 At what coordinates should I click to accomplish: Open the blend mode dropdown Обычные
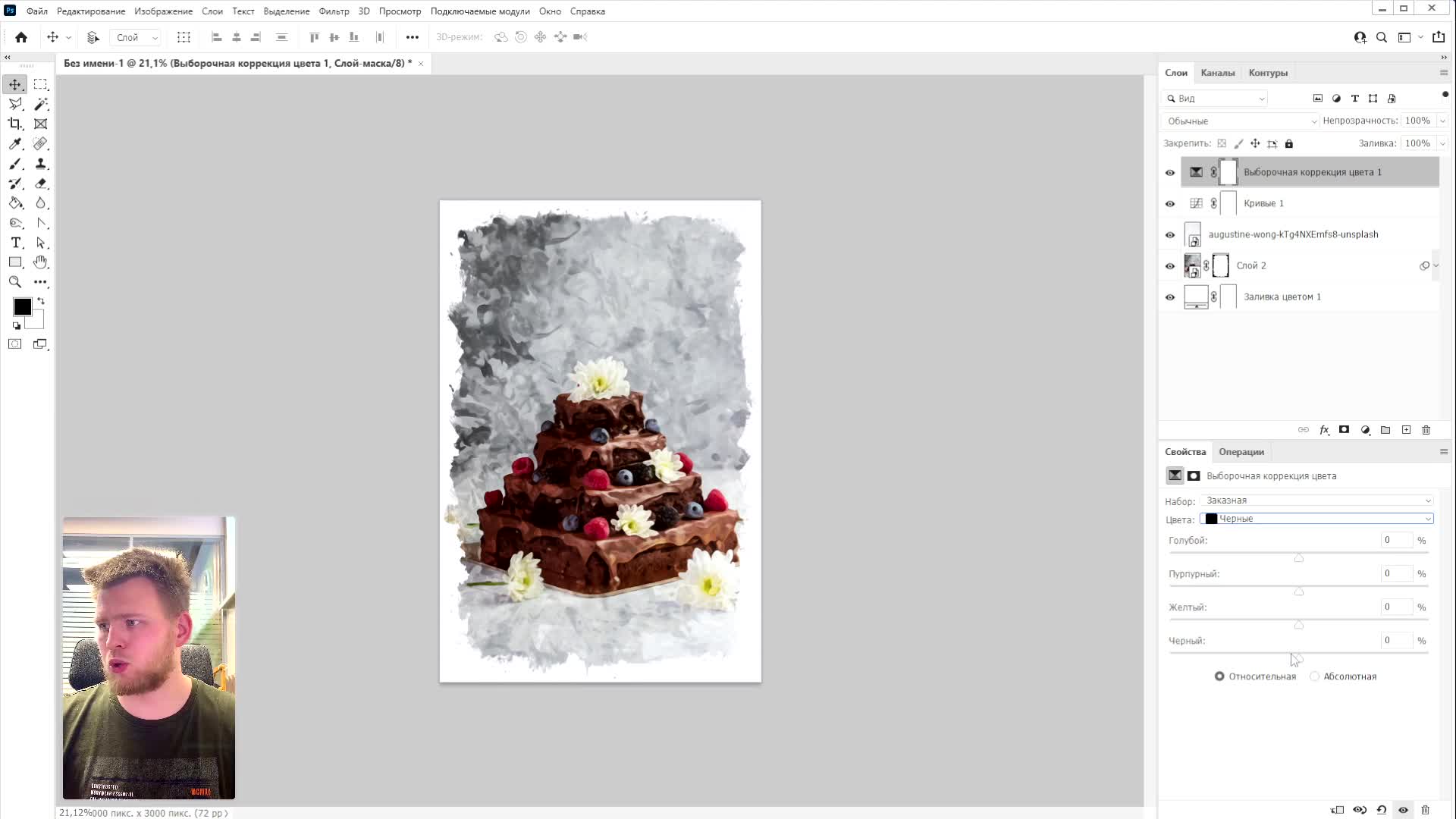point(1241,121)
